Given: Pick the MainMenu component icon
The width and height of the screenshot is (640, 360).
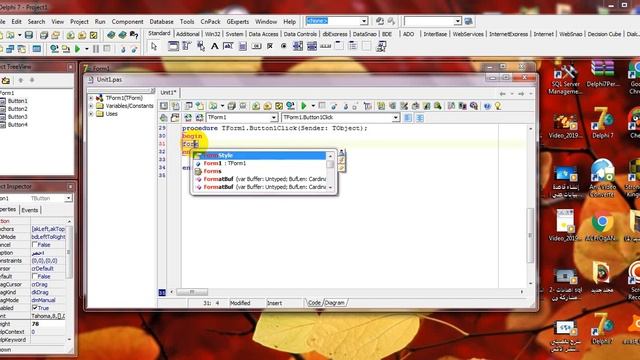Looking at the screenshot, I should pos(187,47).
